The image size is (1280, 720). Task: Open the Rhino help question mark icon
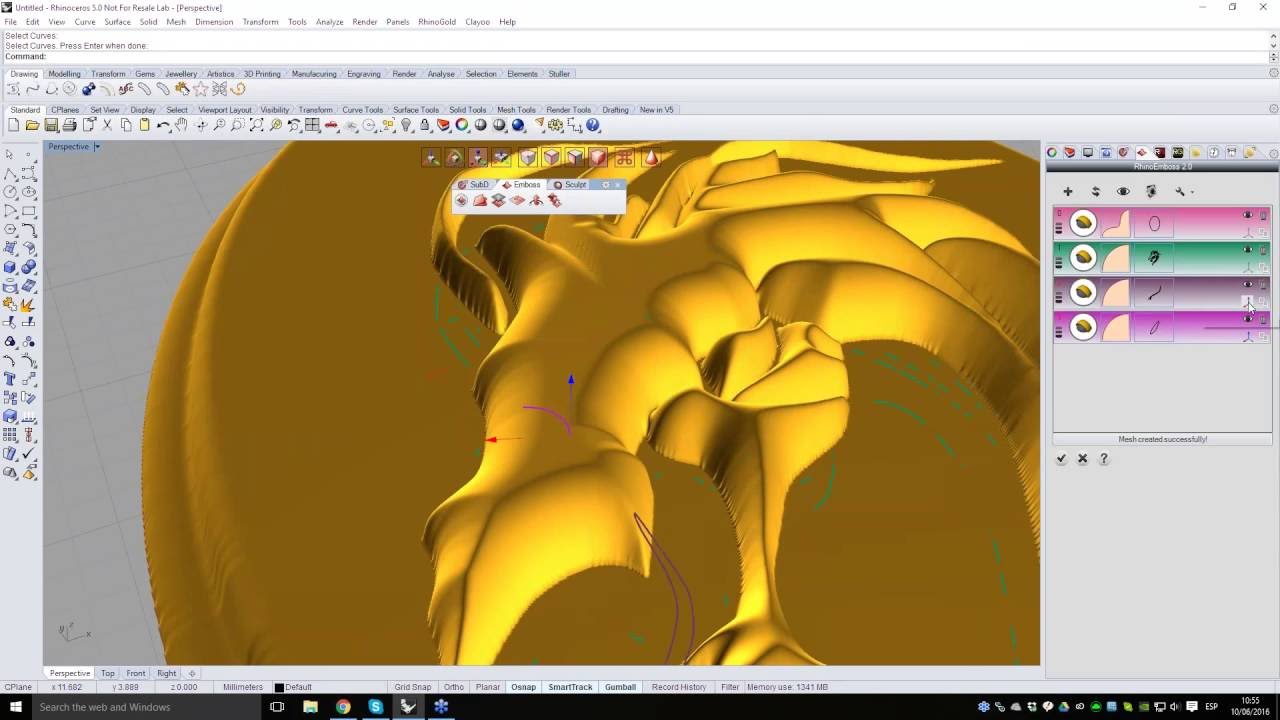[593, 126]
